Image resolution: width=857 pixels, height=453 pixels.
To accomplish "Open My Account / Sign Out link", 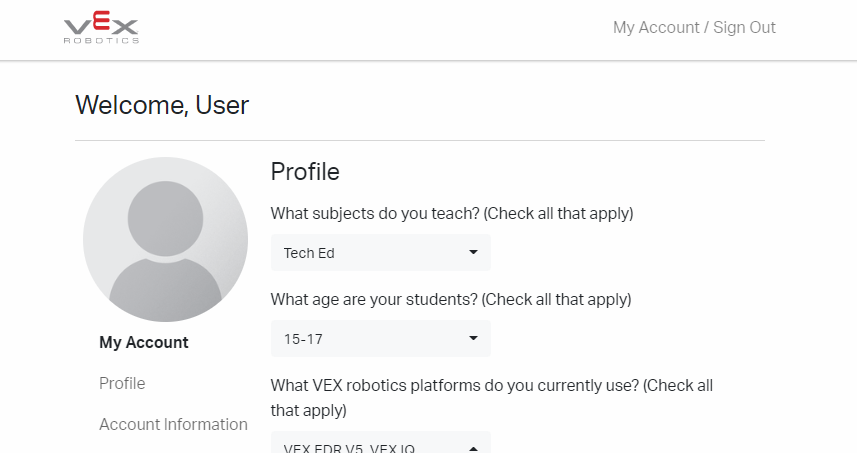I will [694, 27].
